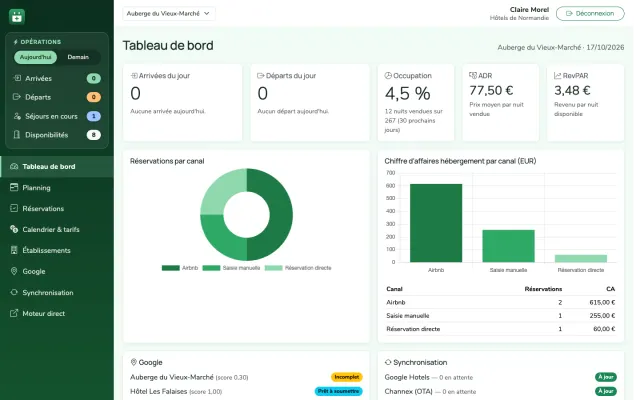Go to Réservations in the sidebar

click(x=57, y=208)
